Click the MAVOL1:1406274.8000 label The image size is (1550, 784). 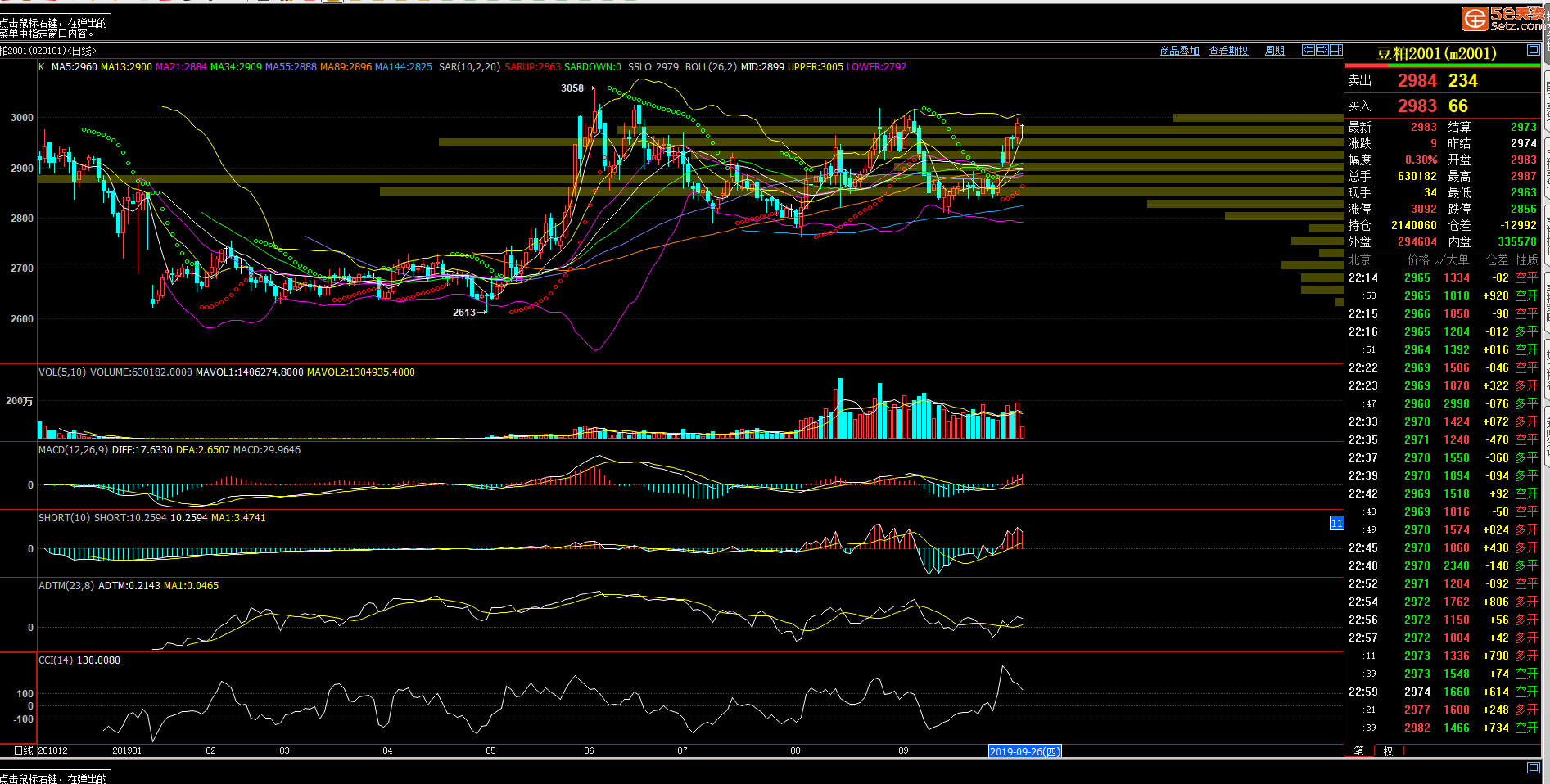[x=250, y=372]
